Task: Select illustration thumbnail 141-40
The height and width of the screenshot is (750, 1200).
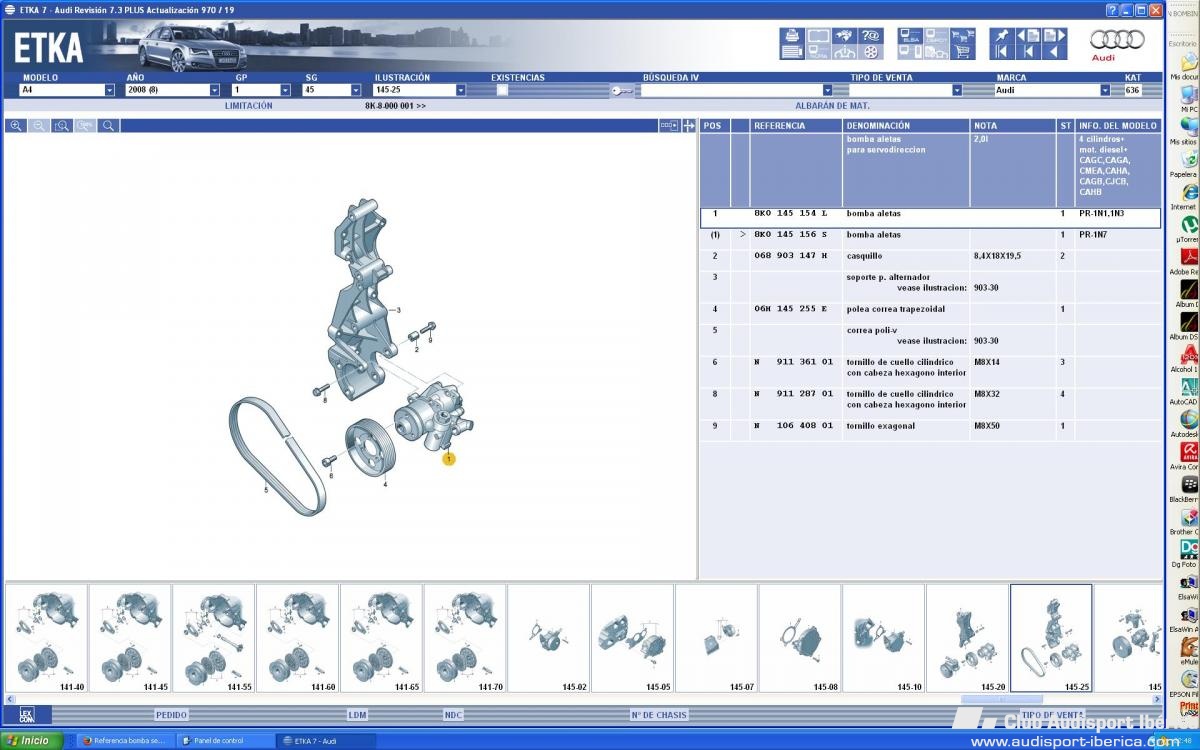Action: pos(46,639)
